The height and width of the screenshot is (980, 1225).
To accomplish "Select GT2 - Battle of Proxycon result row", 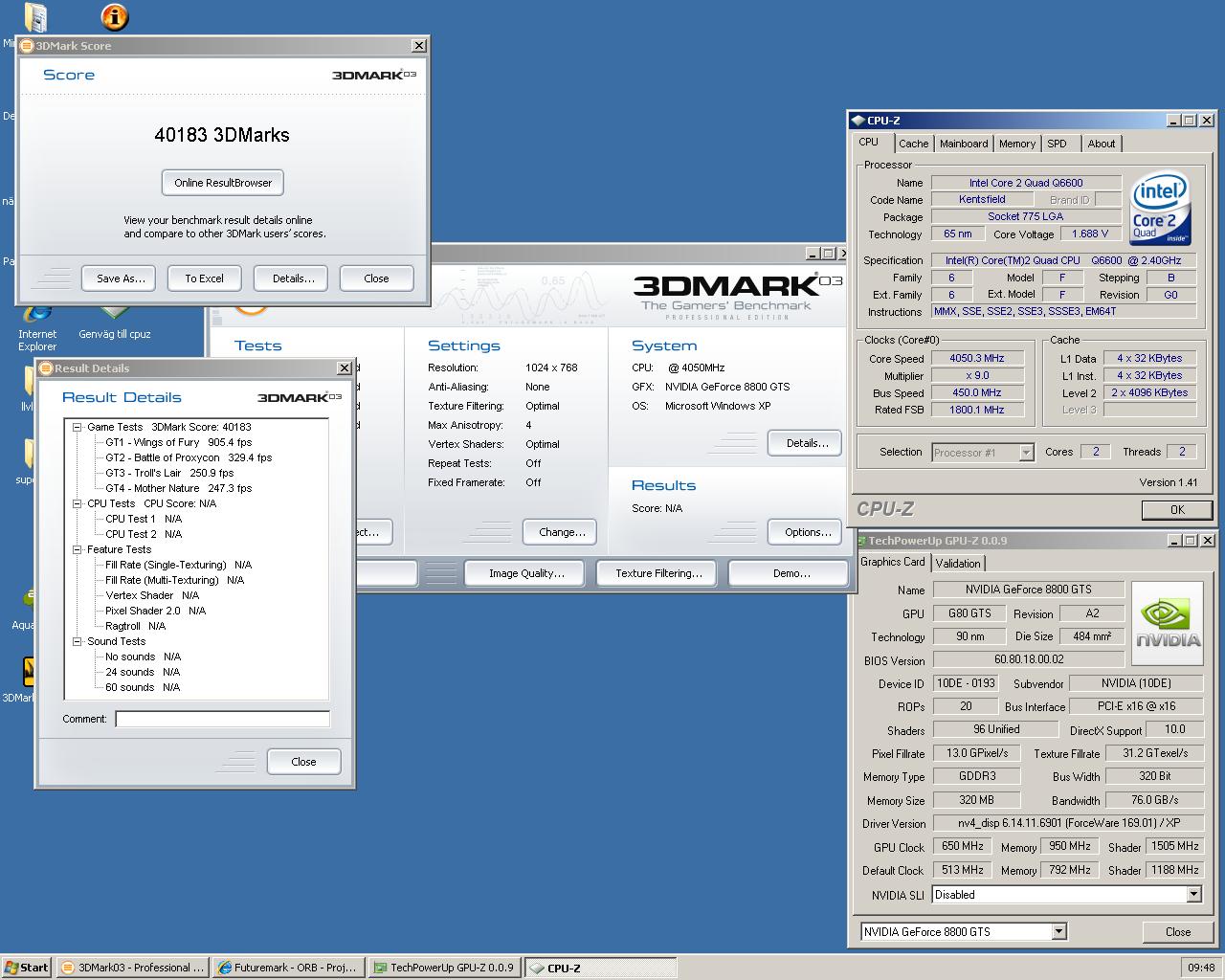I will point(189,458).
